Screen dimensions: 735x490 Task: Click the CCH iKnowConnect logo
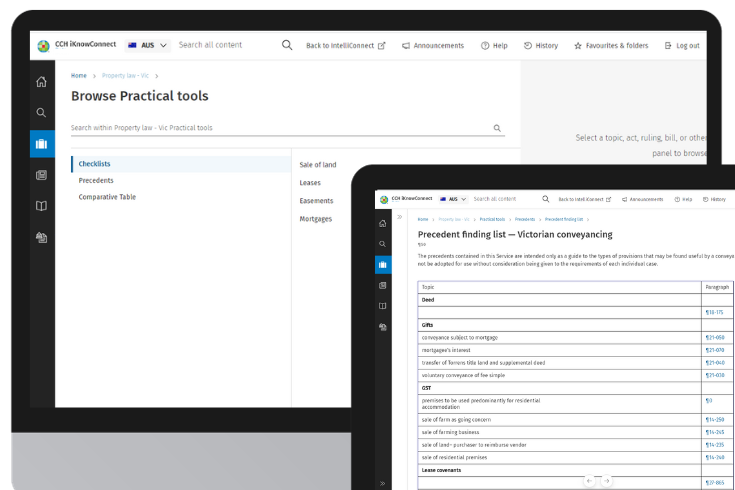click(x=79, y=45)
